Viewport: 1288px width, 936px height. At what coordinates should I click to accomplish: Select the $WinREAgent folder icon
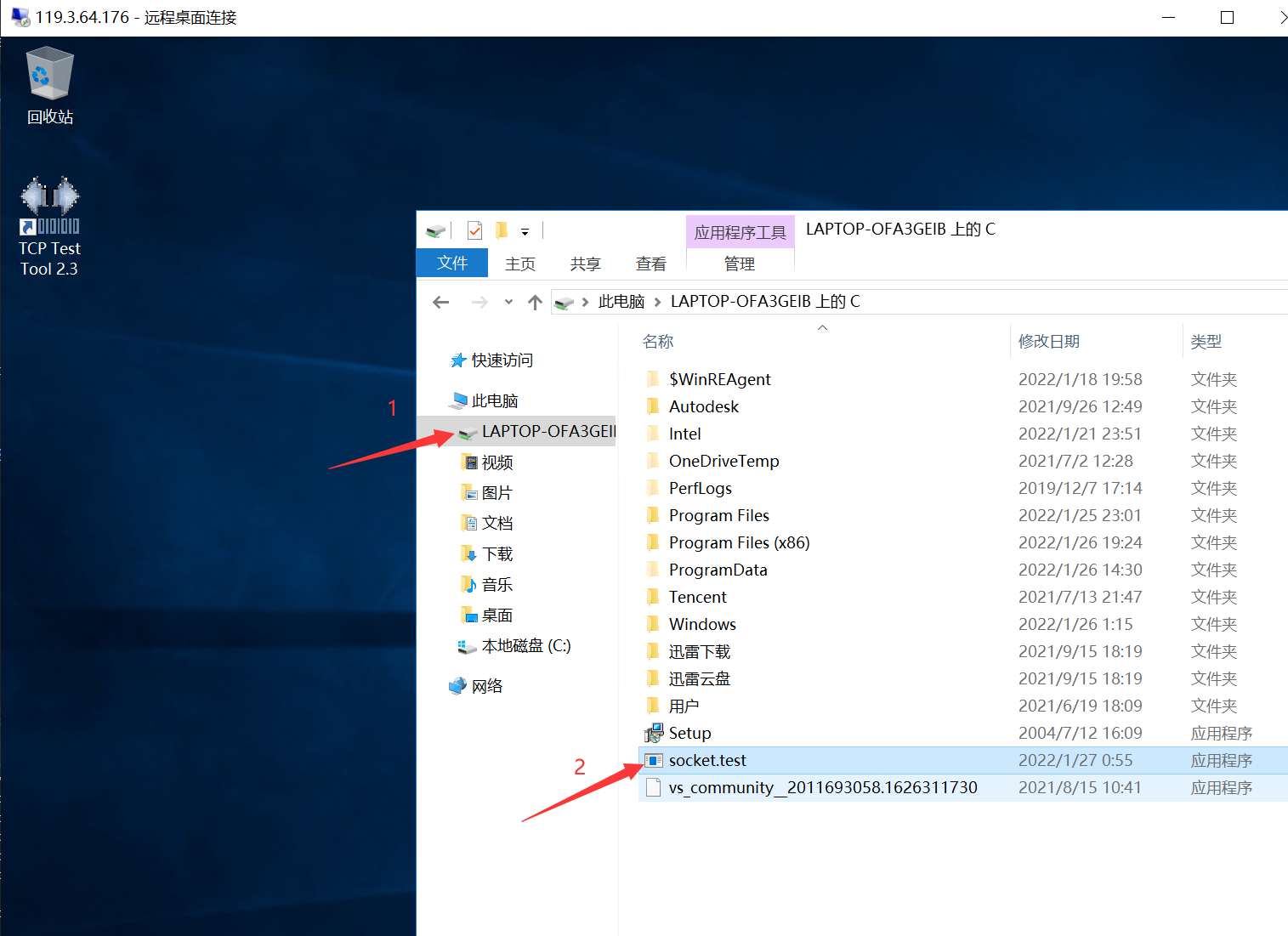(653, 379)
